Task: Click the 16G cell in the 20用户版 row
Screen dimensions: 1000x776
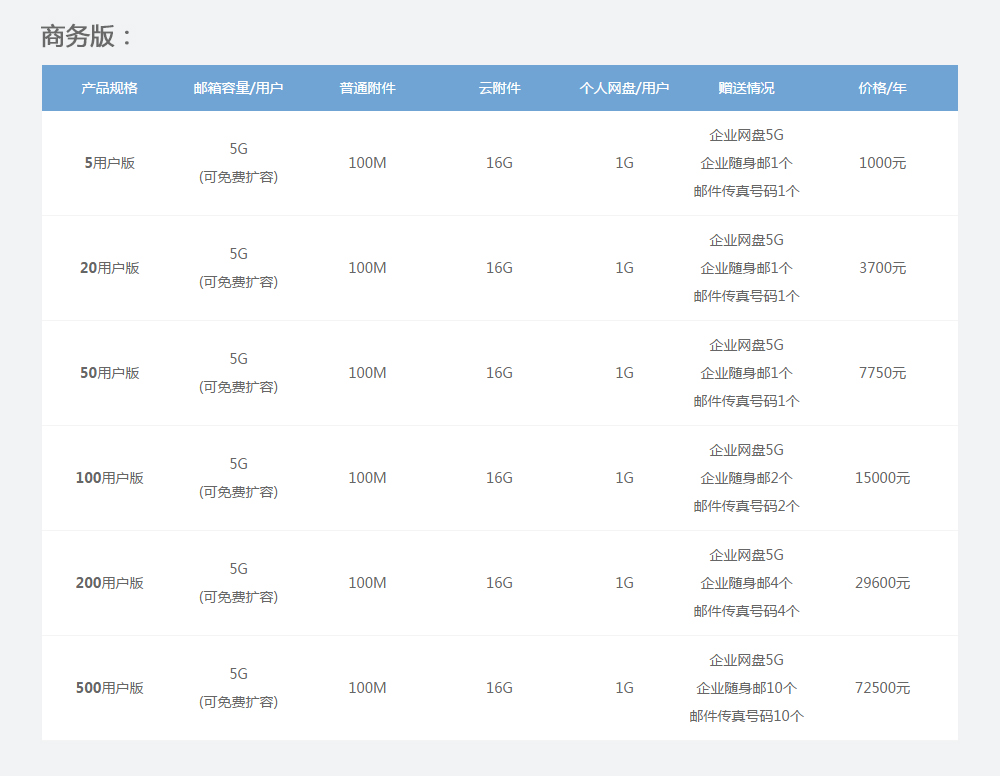Action: [499, 268]
